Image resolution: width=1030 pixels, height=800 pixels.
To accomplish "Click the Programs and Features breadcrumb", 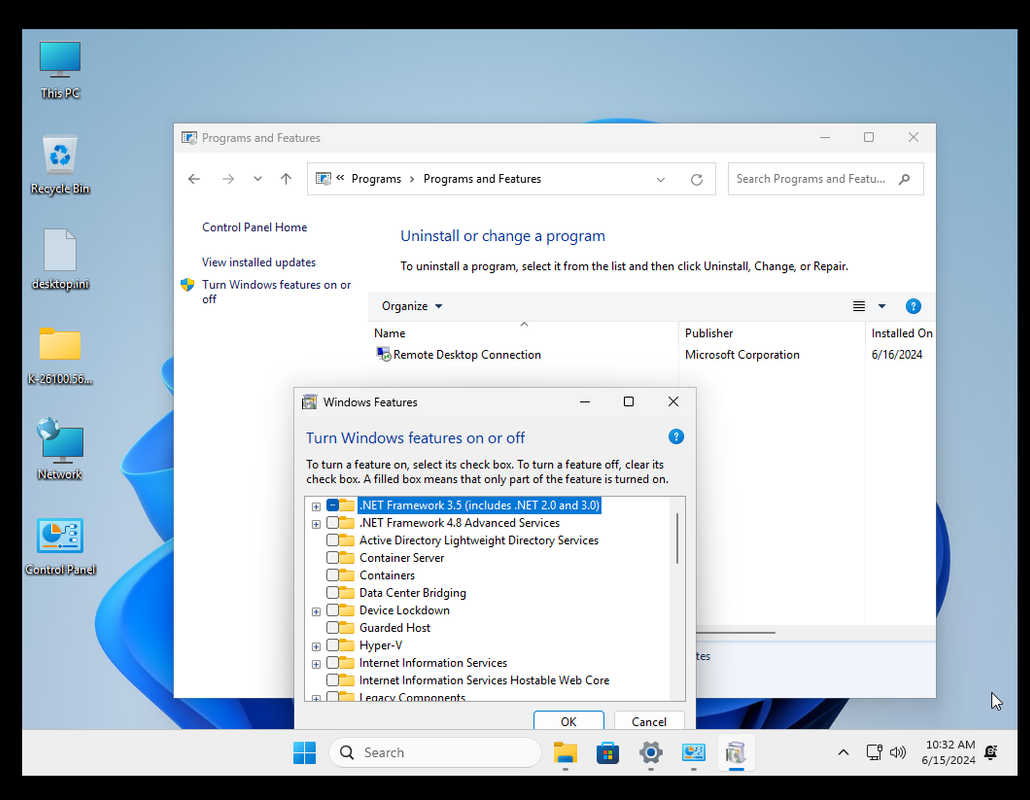I will (x=482, y=179).
